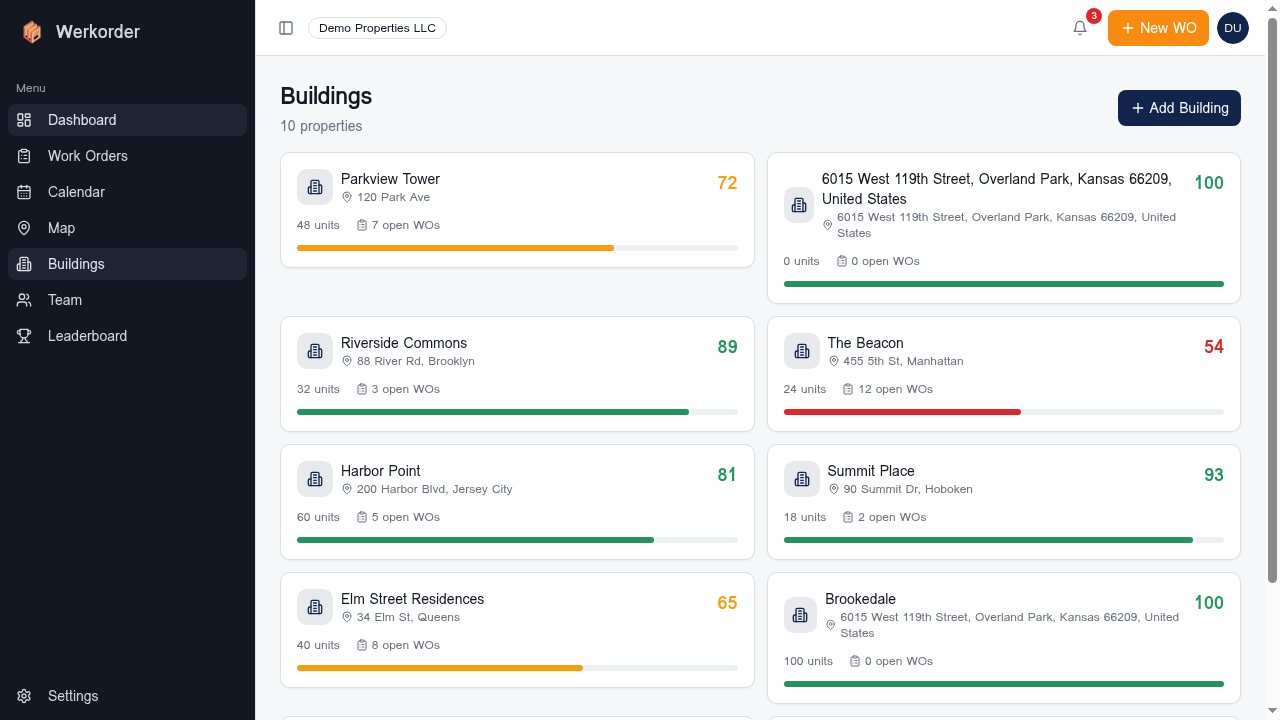This screenshot has height=720, width=1280.
Task: Navigate to the Map view
Action: 128,228
